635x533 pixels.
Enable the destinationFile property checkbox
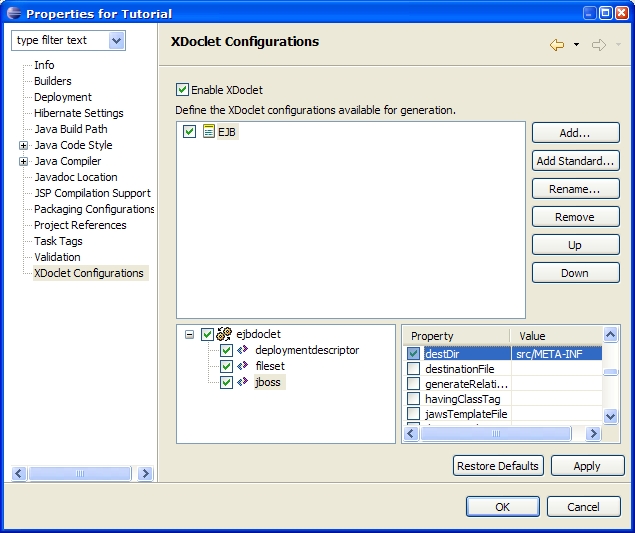coord(413,369)
